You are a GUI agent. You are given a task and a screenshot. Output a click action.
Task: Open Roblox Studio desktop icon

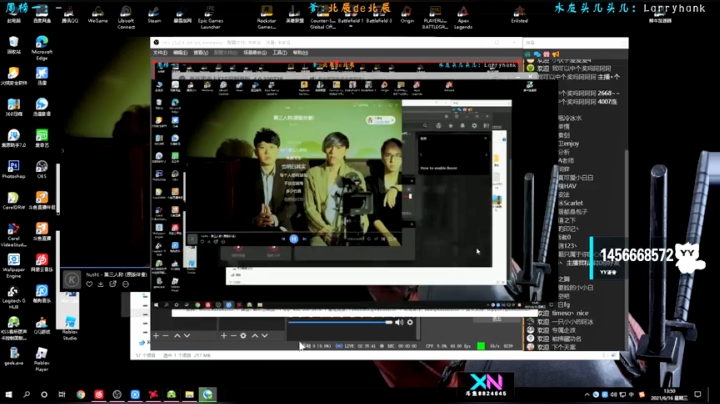coord(69,328)
